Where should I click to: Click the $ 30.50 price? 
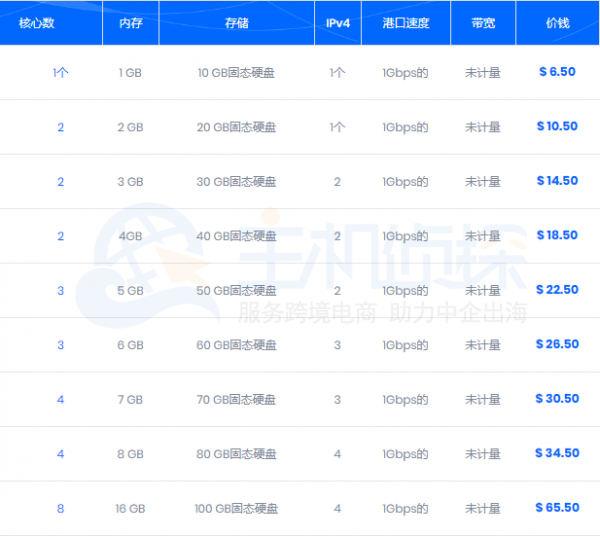click(x=557, y=399)
